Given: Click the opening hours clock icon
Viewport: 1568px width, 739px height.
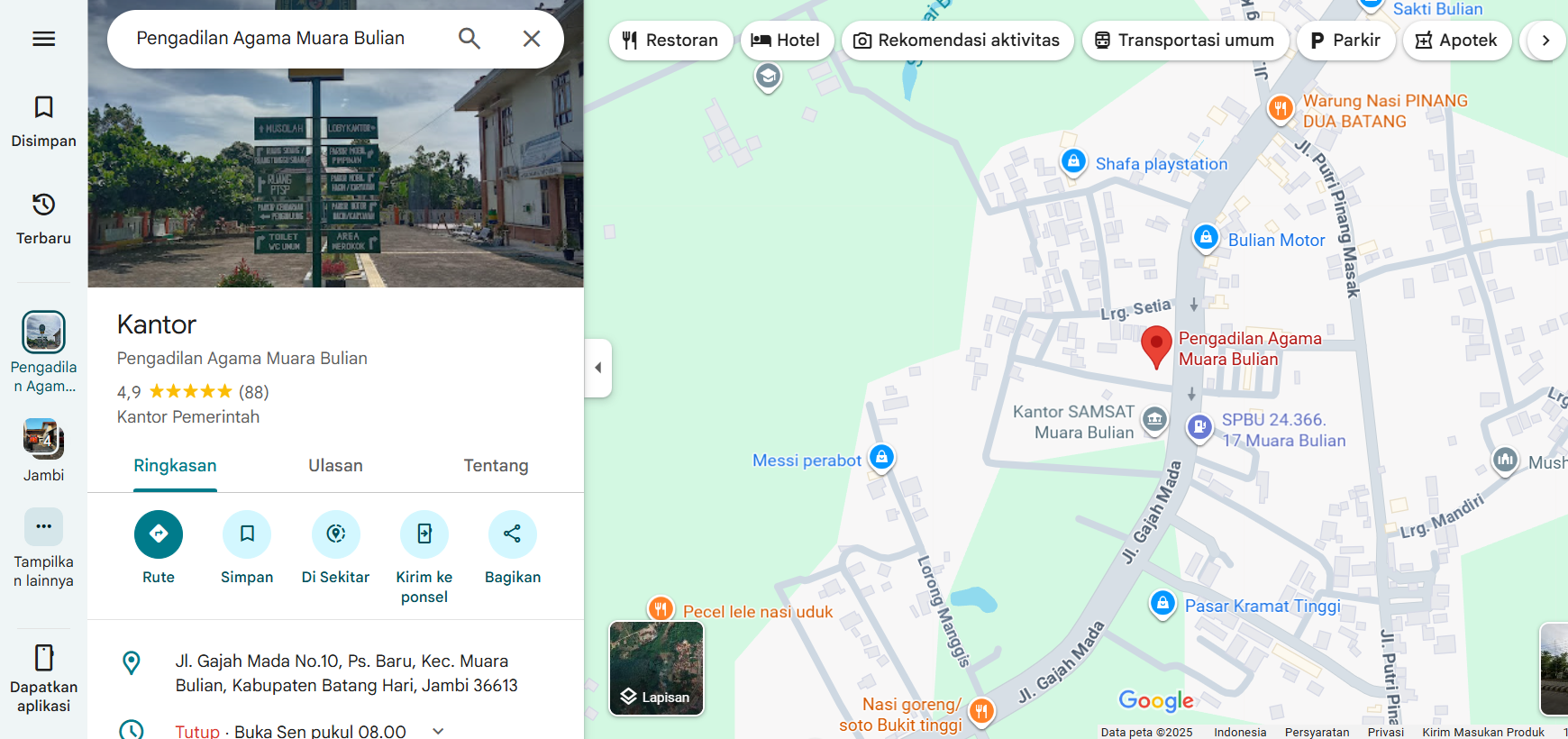Looking at the screenshot, I should click(x=132, y=730).
